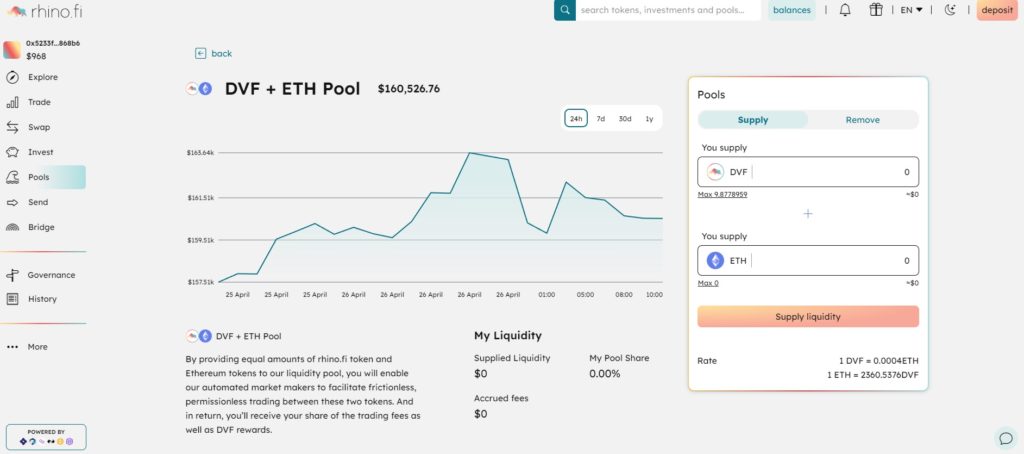Switch to the Remove tab

pyautogui.click(x=863, y=120)
